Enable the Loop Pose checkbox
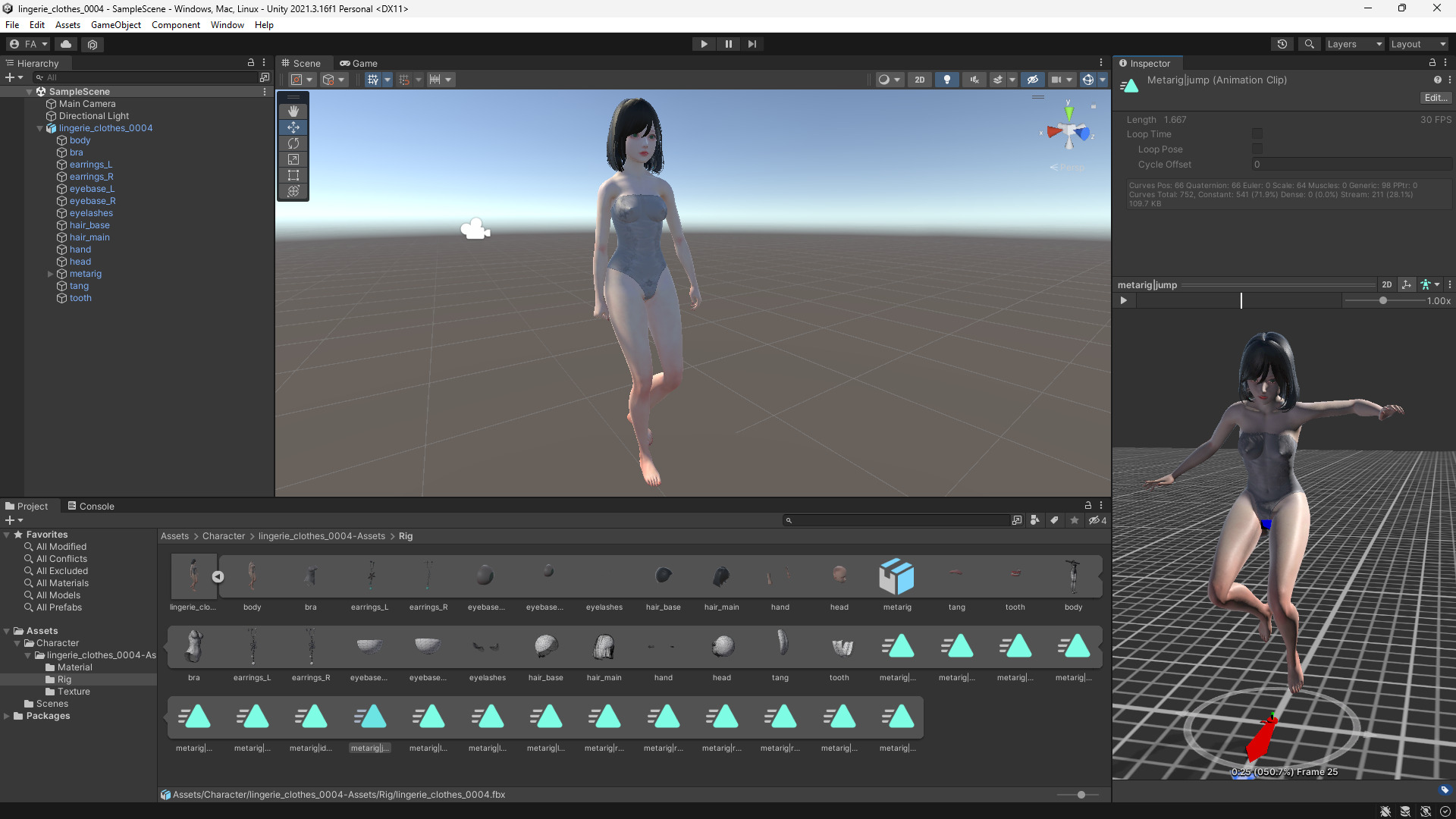This screenshot has height=819, width=1456. click(x=1257, y=149)
